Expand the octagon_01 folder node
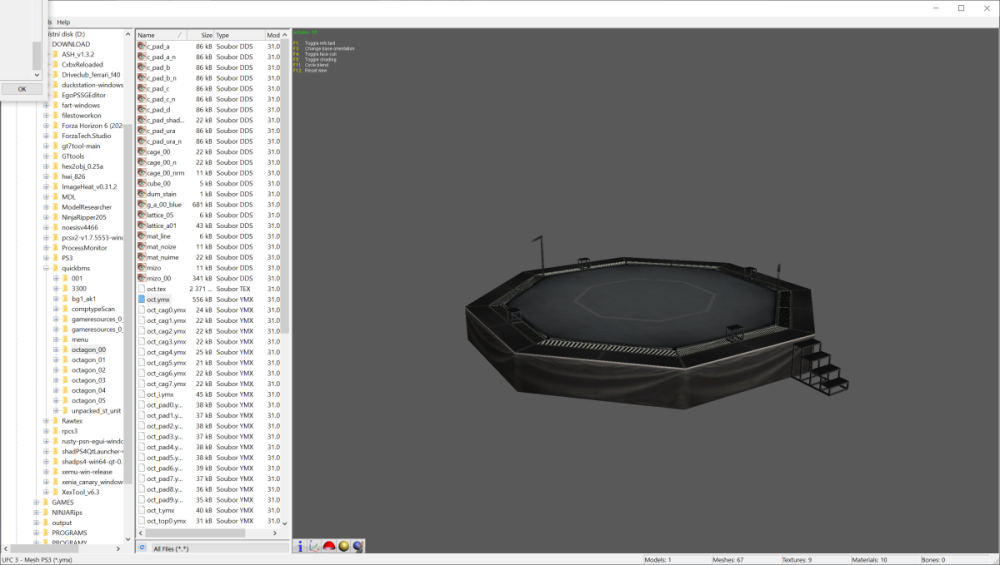This screenshot has height=565, width=1000. point(55,360)
